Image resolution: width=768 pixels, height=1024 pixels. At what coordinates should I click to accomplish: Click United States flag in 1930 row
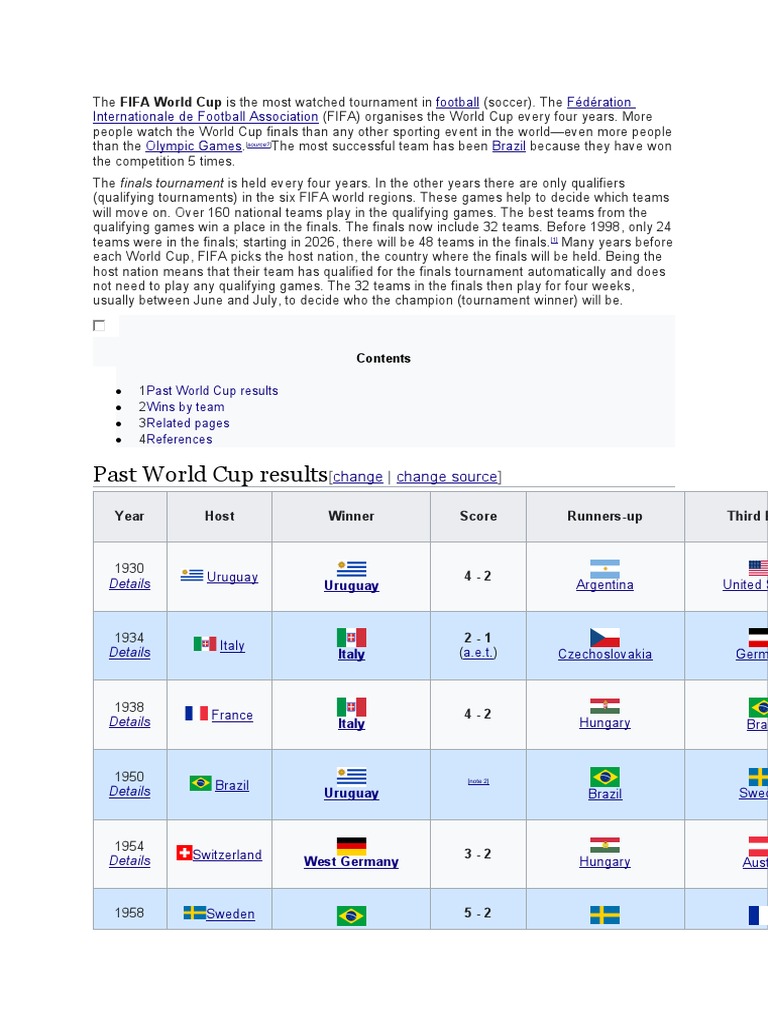[x=758, y=568]
